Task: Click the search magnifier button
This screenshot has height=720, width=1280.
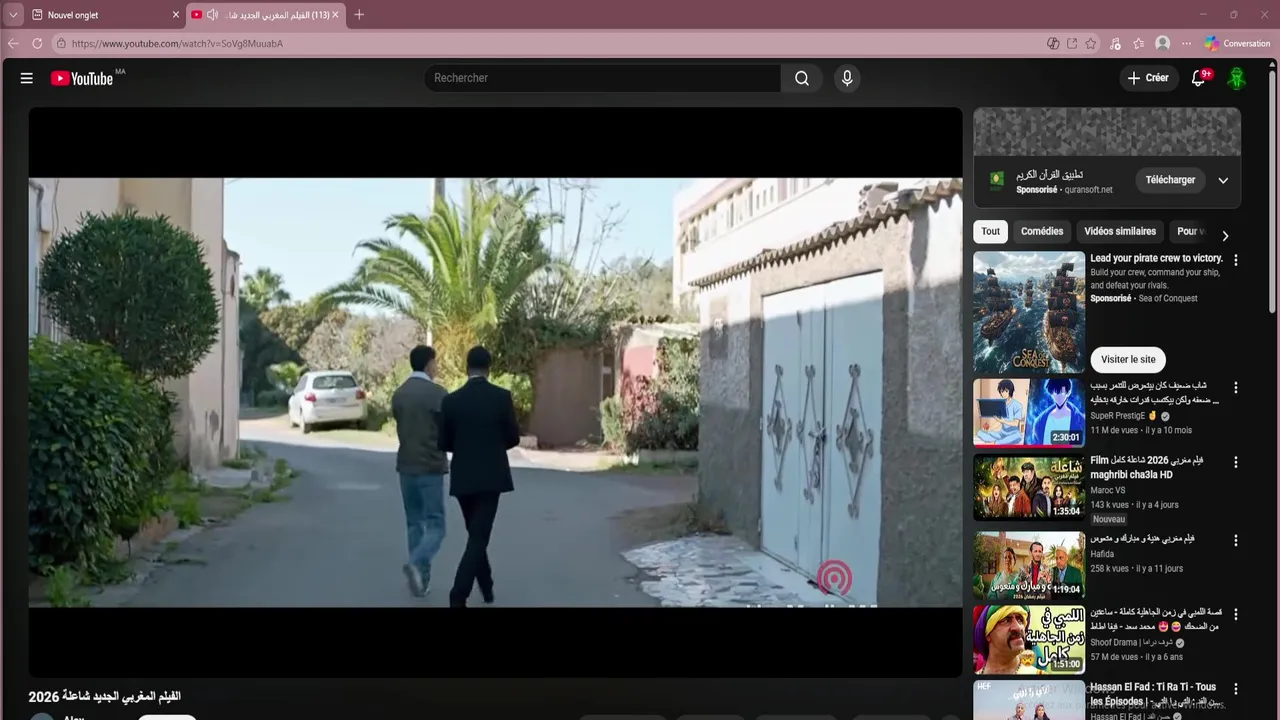Action: pos(802,78)
